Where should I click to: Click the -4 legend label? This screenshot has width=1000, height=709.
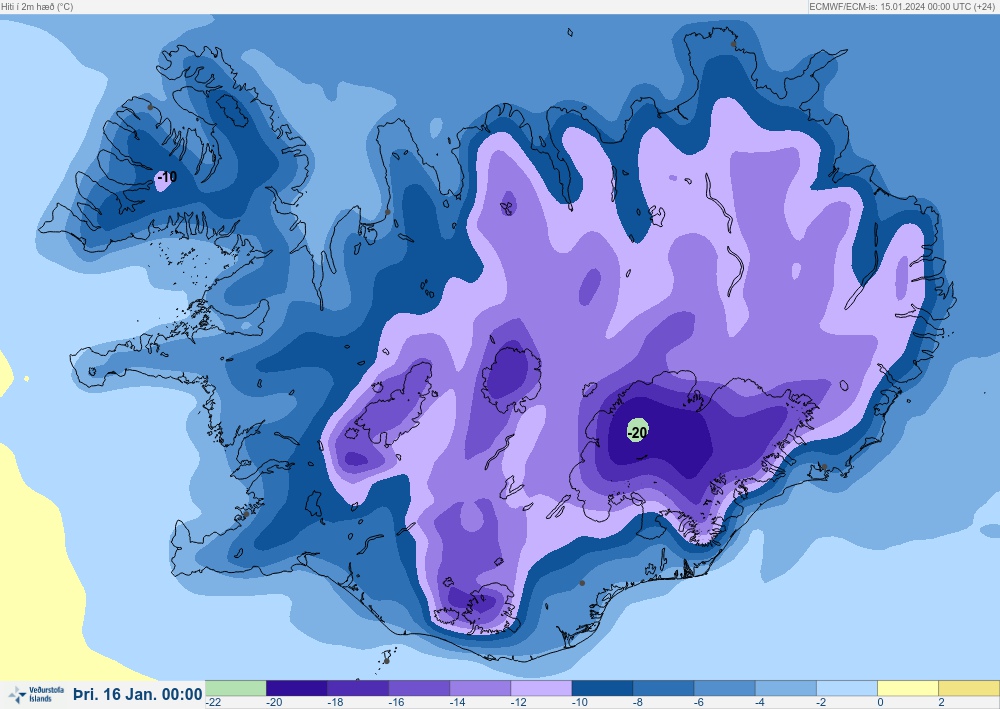(761, 703)
